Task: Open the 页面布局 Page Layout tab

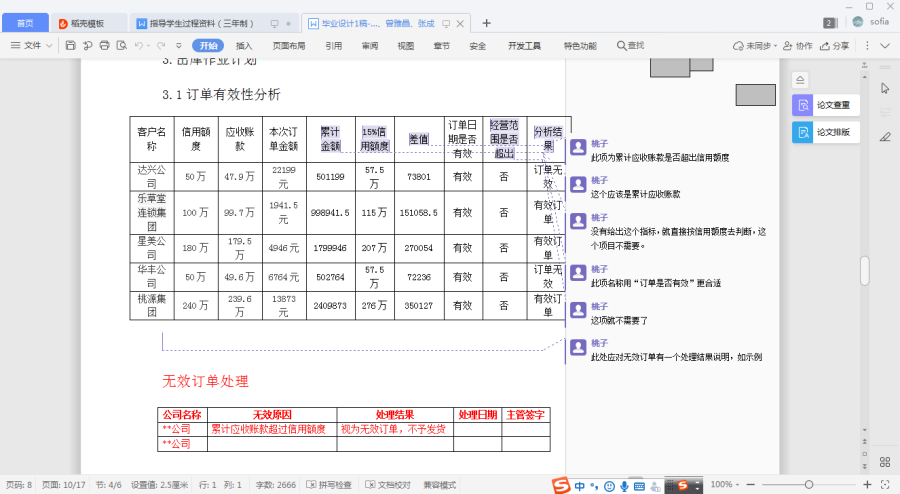Action: click(x=289, y=45)
